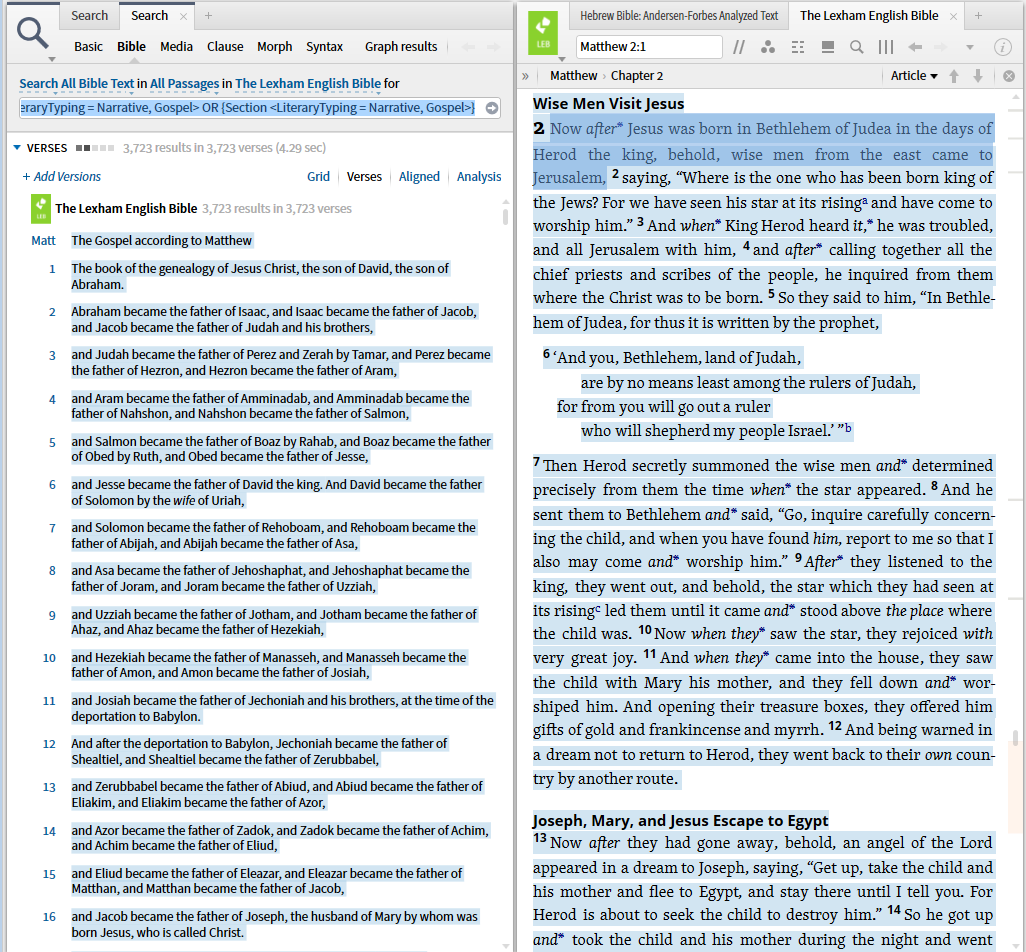
Task: Switch results to Verses view
Action: point(364,177)
